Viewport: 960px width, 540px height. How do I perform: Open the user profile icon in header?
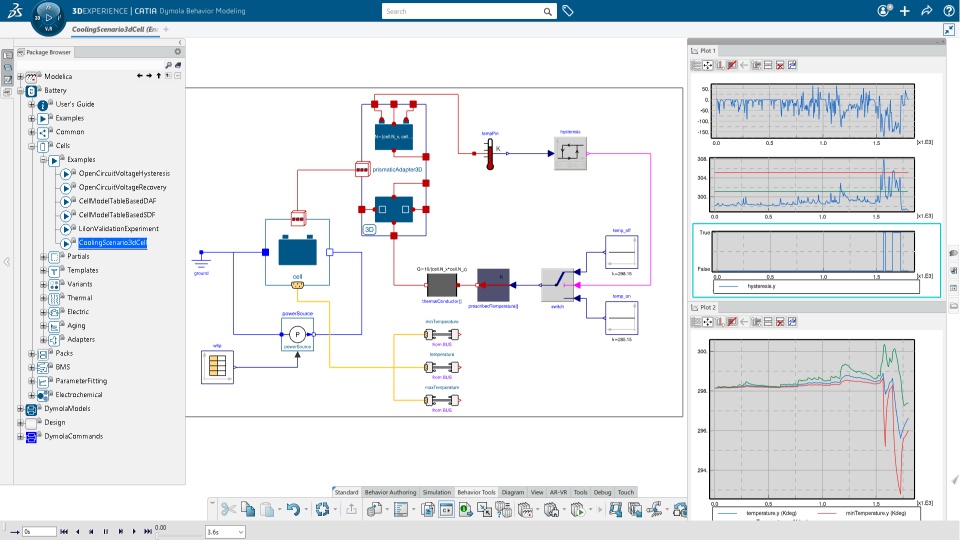pos(884,11)
